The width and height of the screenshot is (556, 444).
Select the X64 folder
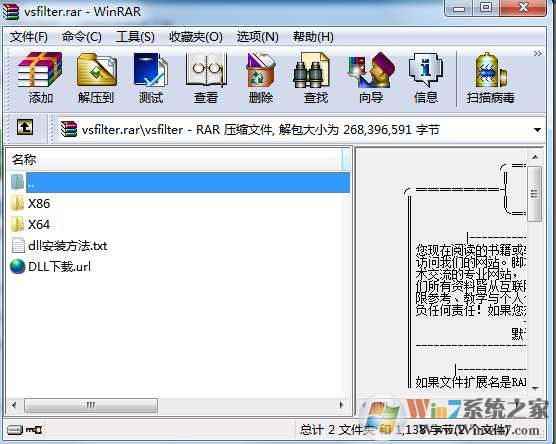click(x=31, y=224)
